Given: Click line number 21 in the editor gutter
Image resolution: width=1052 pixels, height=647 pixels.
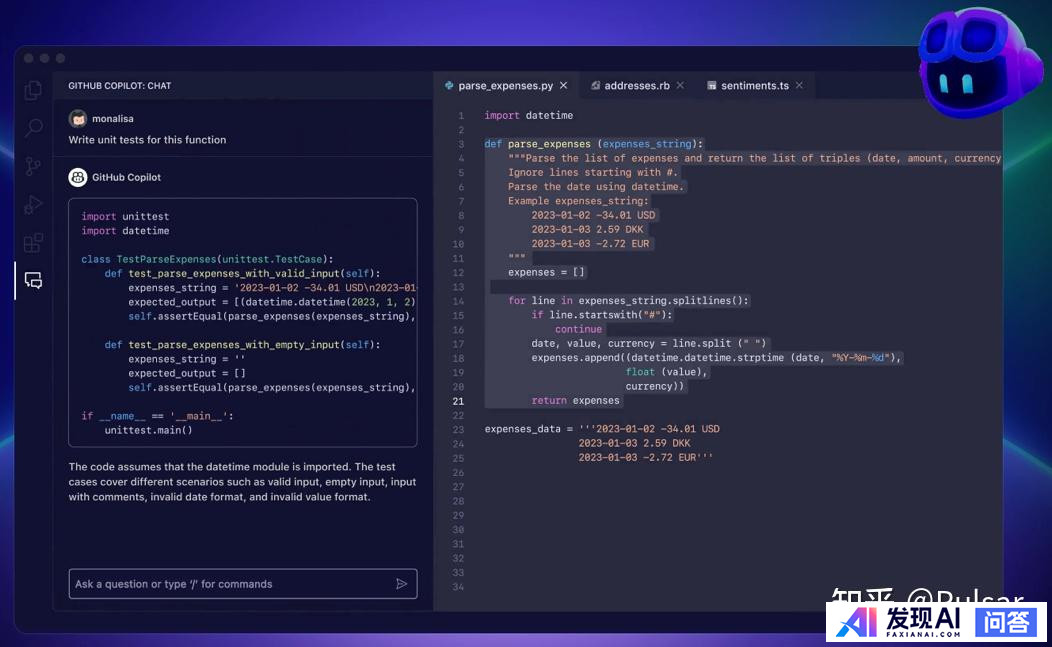Looking at the screenshot, I should [x=458, y=401].
